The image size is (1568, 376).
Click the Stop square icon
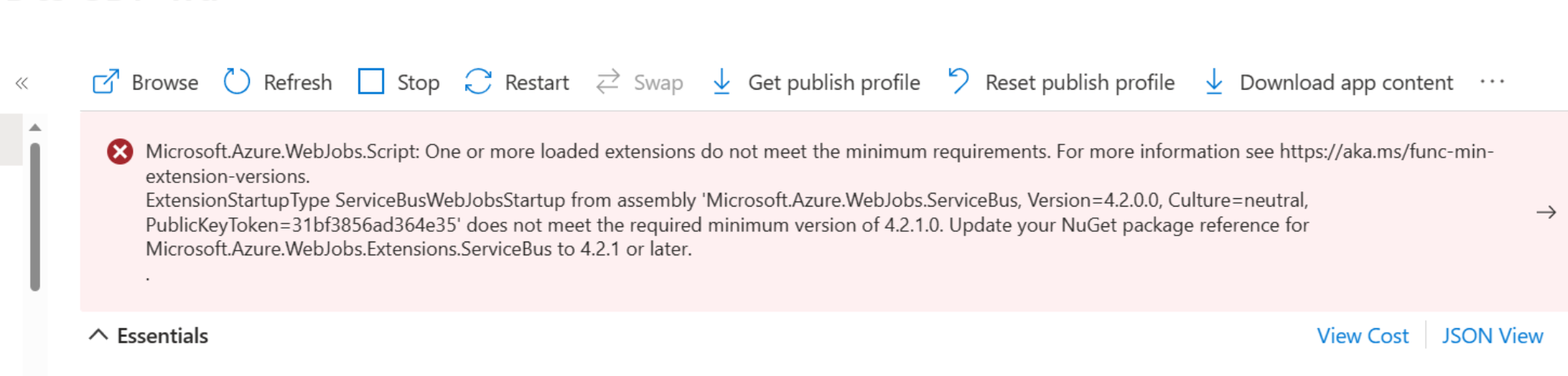(x=371, y=81)
